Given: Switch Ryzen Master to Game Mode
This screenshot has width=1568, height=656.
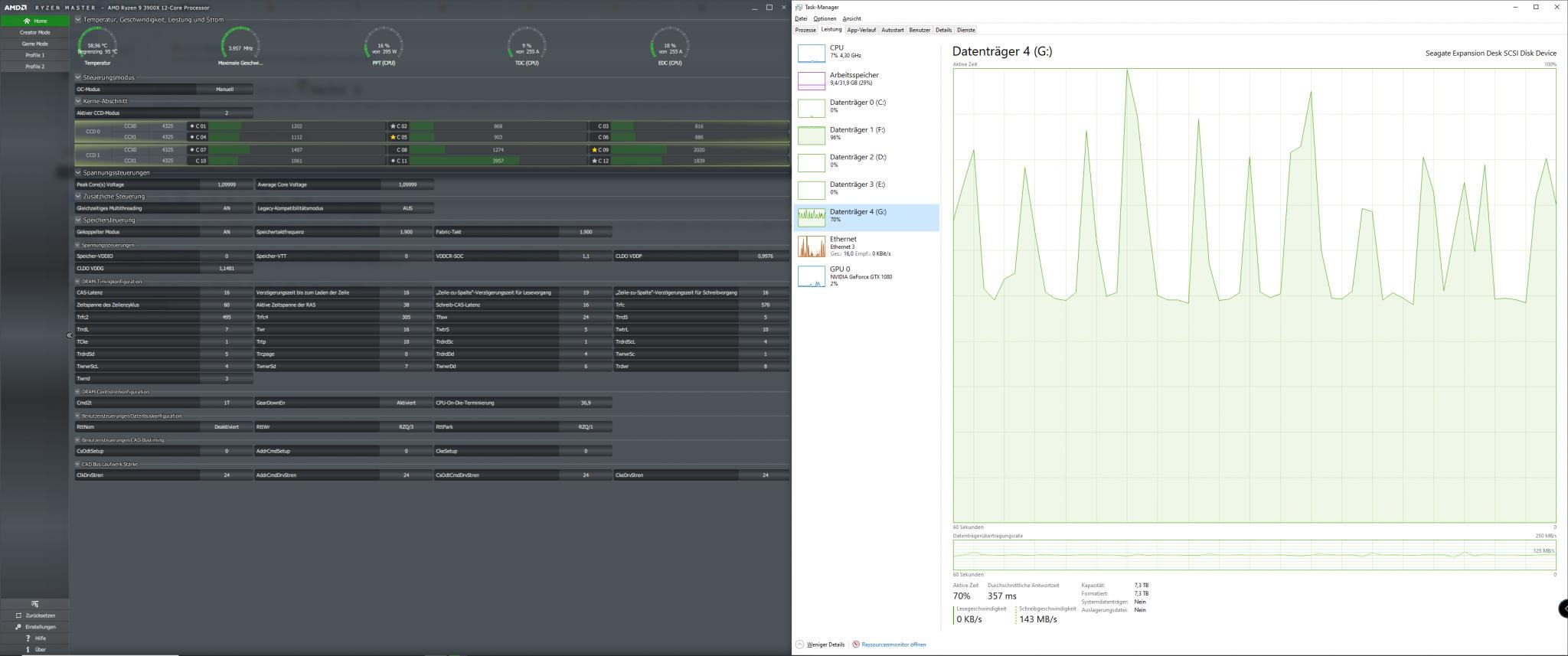Looking at the screenshot, I should click(34, 44).
